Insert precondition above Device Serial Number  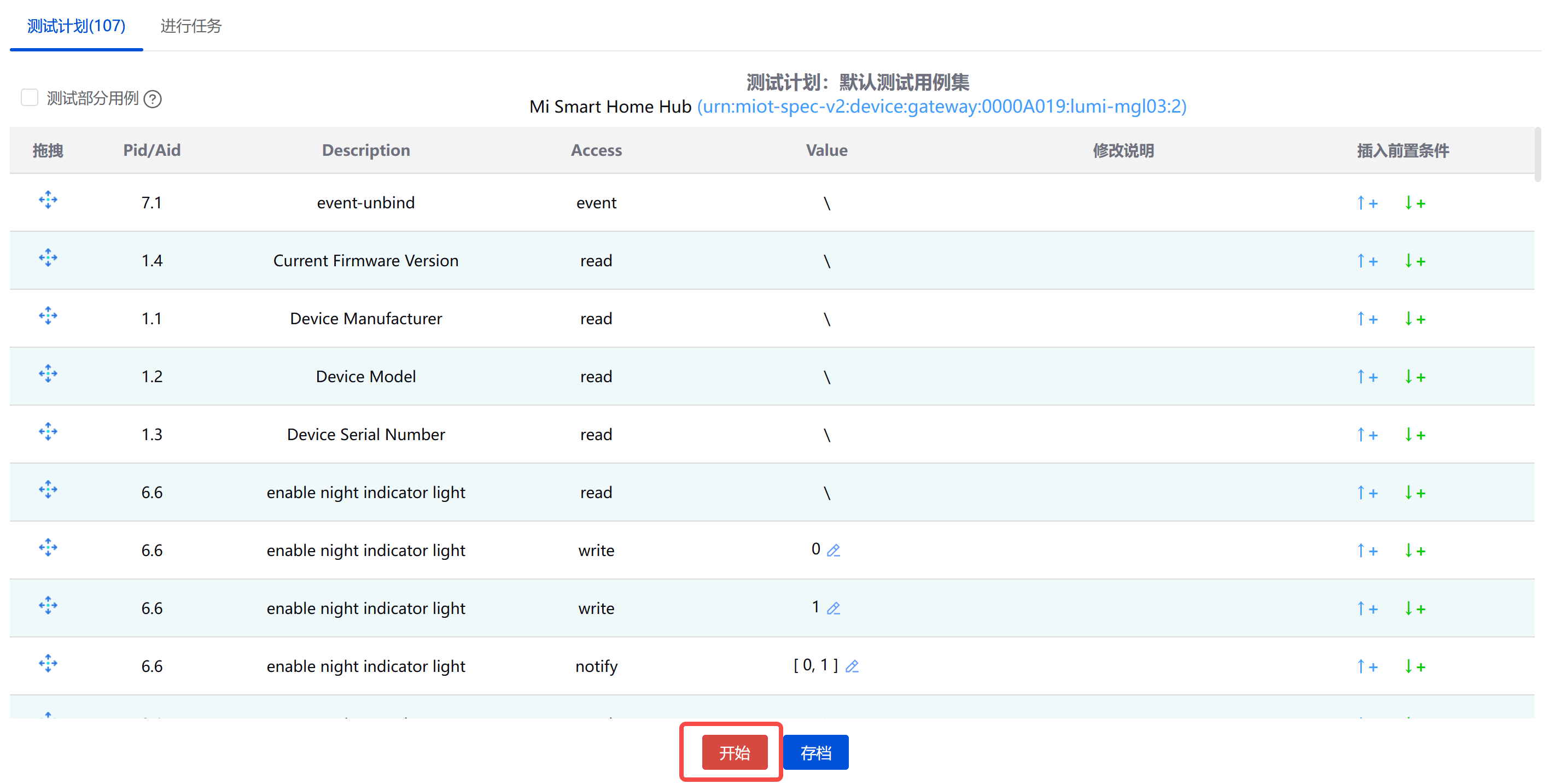click(1366, 435)
